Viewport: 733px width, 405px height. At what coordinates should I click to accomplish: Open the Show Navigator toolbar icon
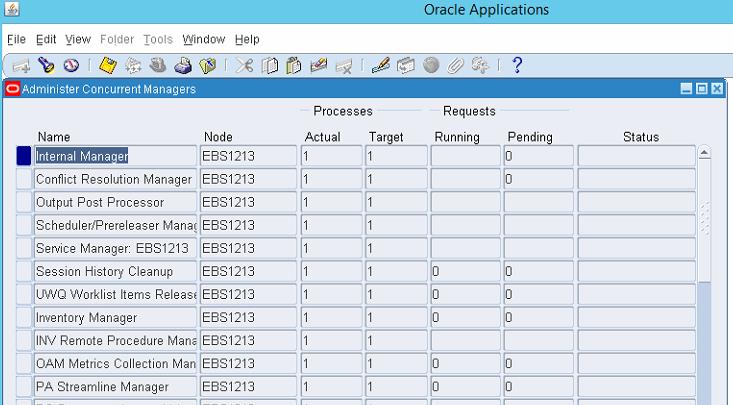71,65
